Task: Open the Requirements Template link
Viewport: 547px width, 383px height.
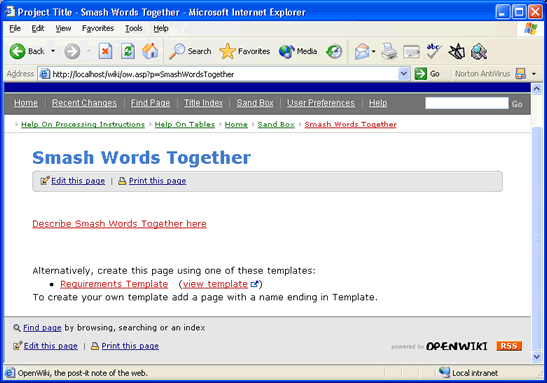Action: [x=114, y=284]
